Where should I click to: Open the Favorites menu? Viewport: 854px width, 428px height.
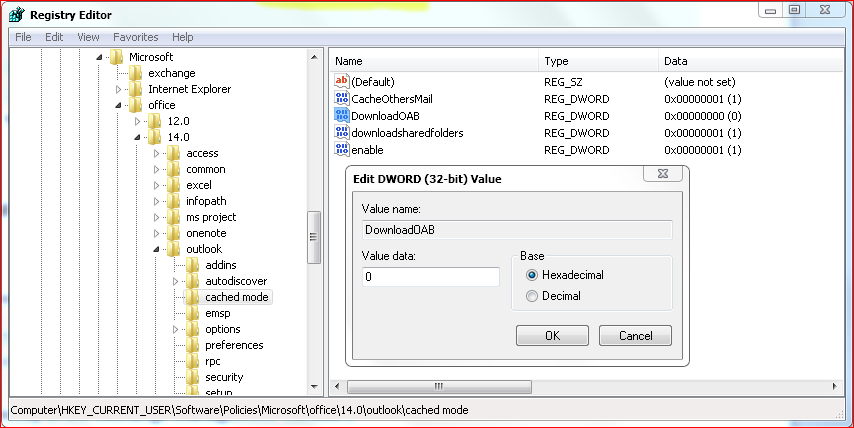136,37
